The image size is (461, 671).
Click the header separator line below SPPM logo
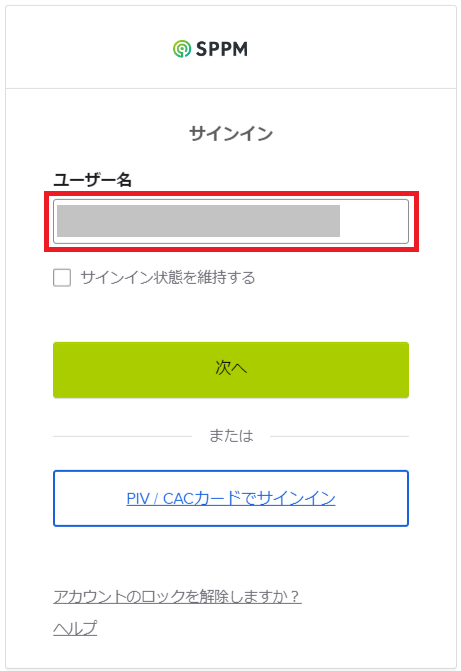click(231, 89)
